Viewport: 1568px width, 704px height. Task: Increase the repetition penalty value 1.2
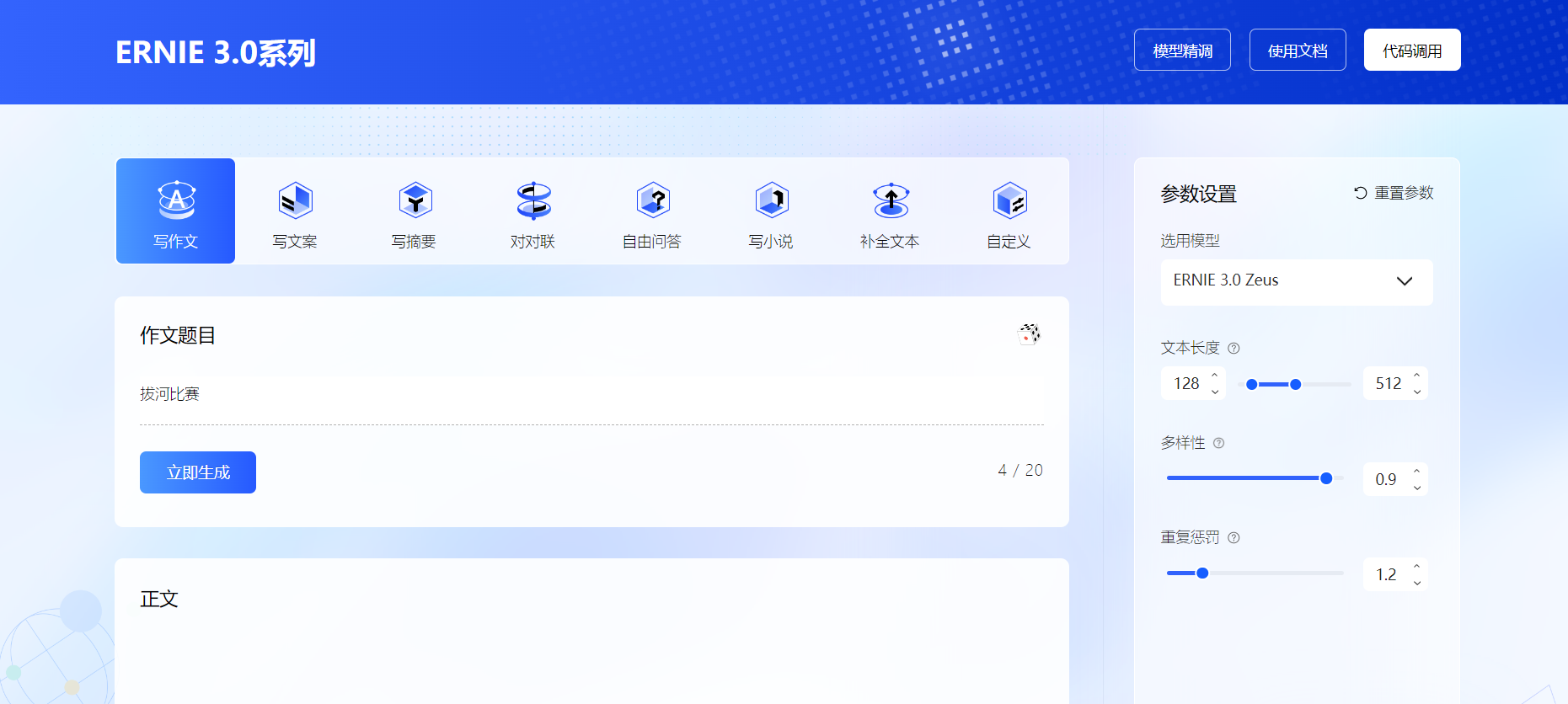click(1416, 567)
